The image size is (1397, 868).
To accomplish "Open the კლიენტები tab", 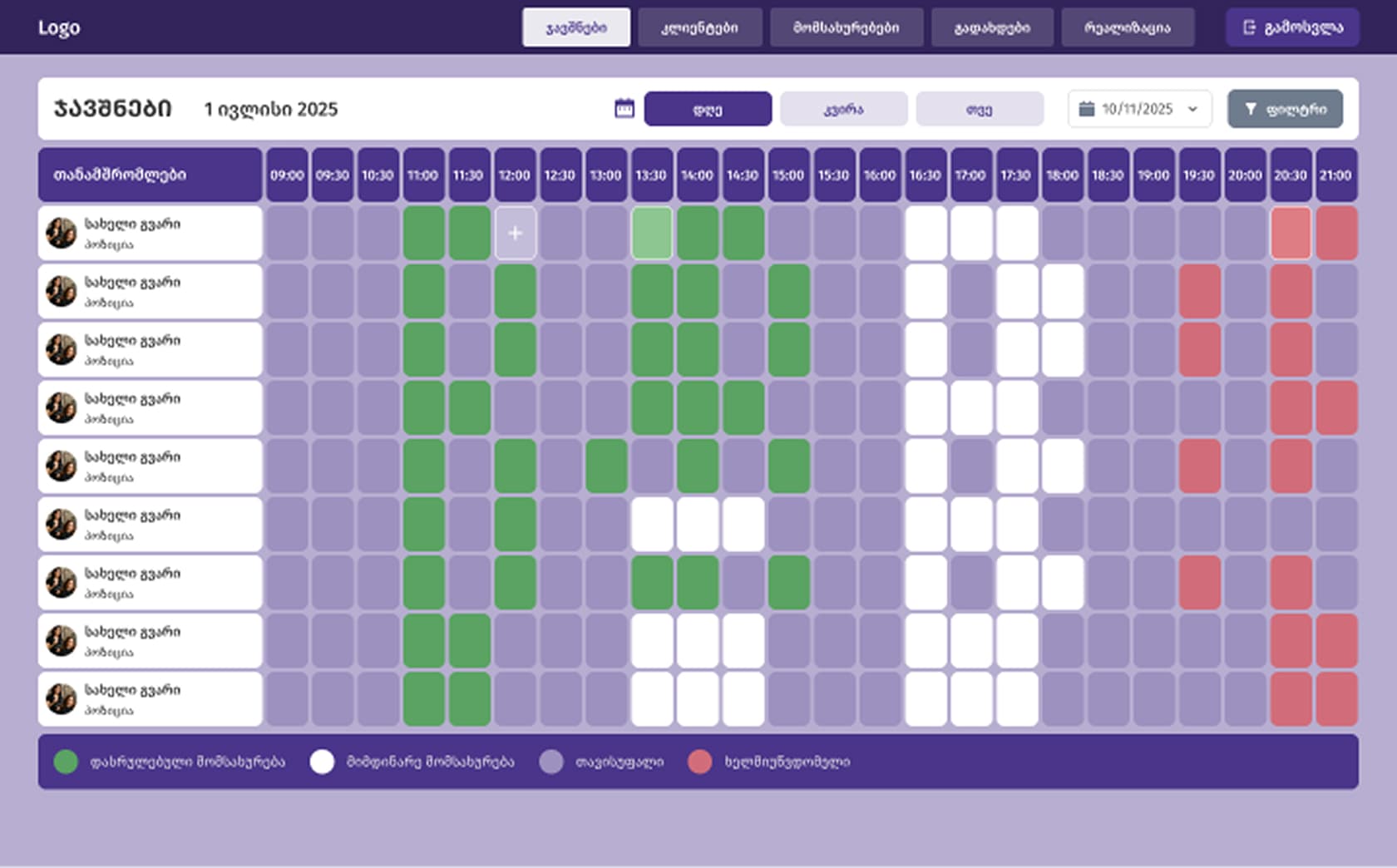I will (x=699, y=27).
